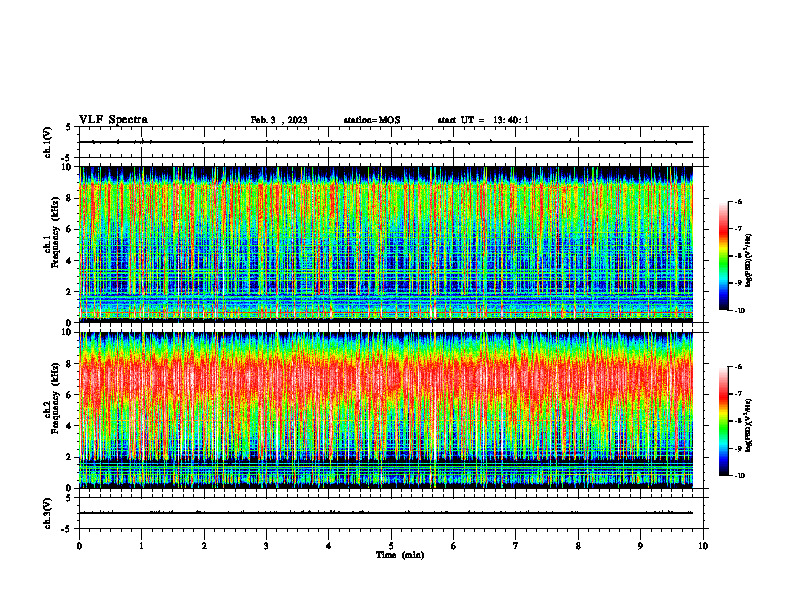Click the "station=MOS" header label
Viewport: 792px width, 612px height.
click(372, 120)
